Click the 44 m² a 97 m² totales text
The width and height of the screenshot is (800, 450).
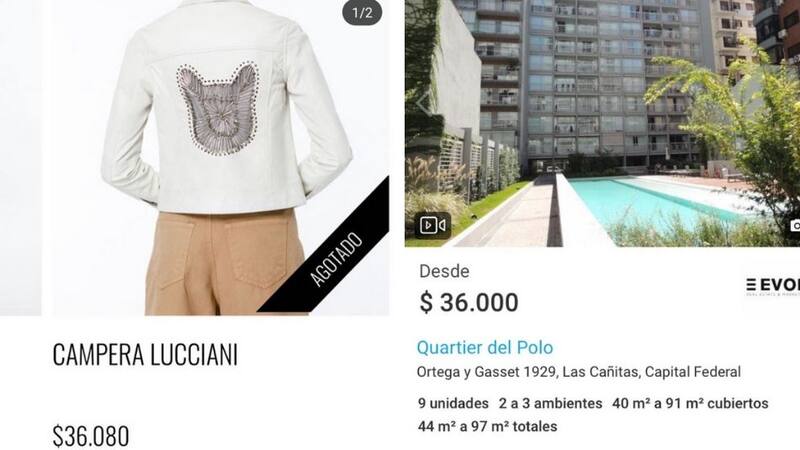[x=487, y=427]
